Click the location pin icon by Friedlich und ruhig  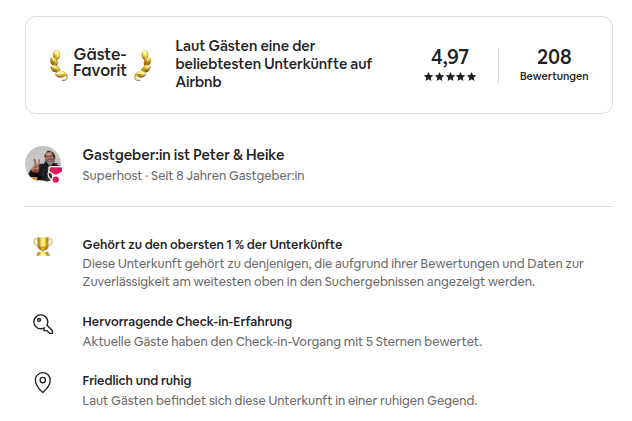[x=43, y=382]
